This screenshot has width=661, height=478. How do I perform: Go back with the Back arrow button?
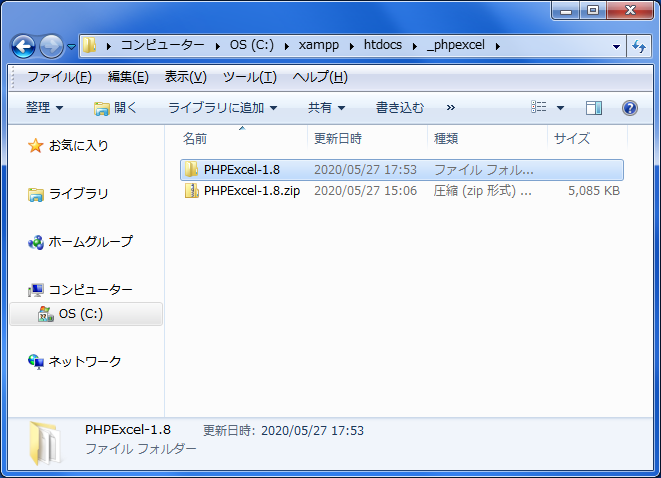[23, 46]
